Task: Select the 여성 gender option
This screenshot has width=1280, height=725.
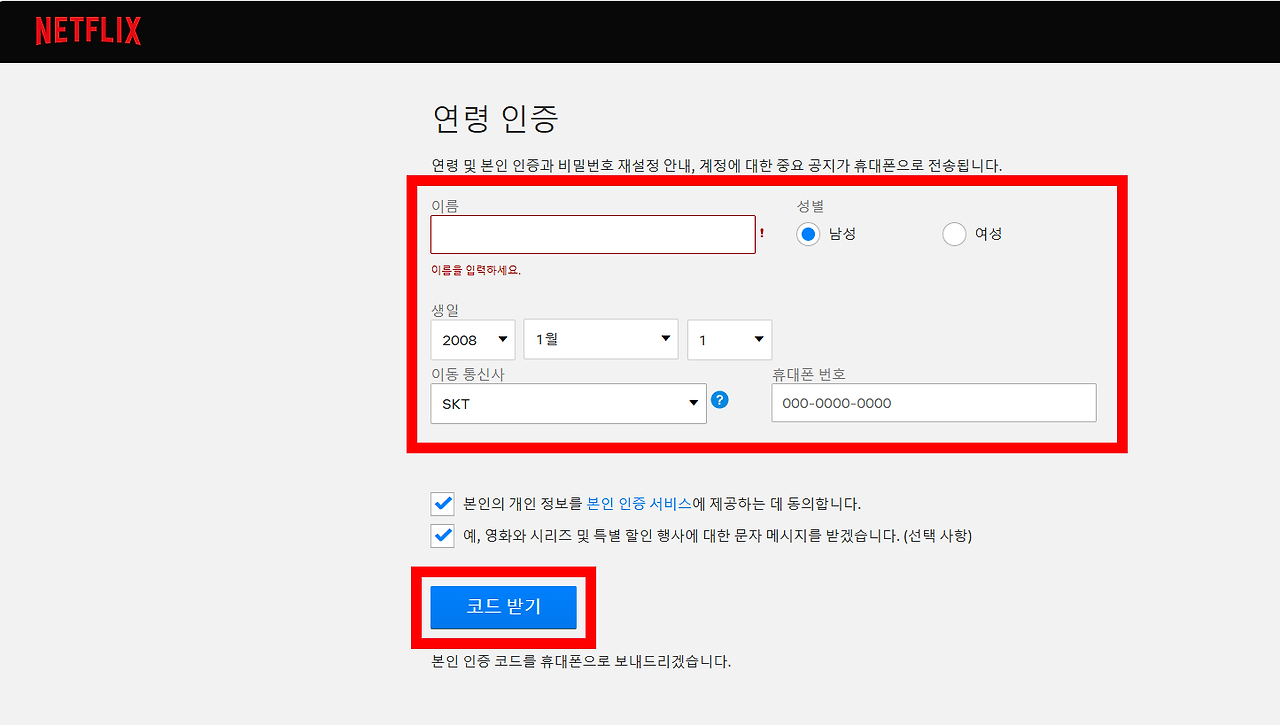Action: [x=953, y=233]
